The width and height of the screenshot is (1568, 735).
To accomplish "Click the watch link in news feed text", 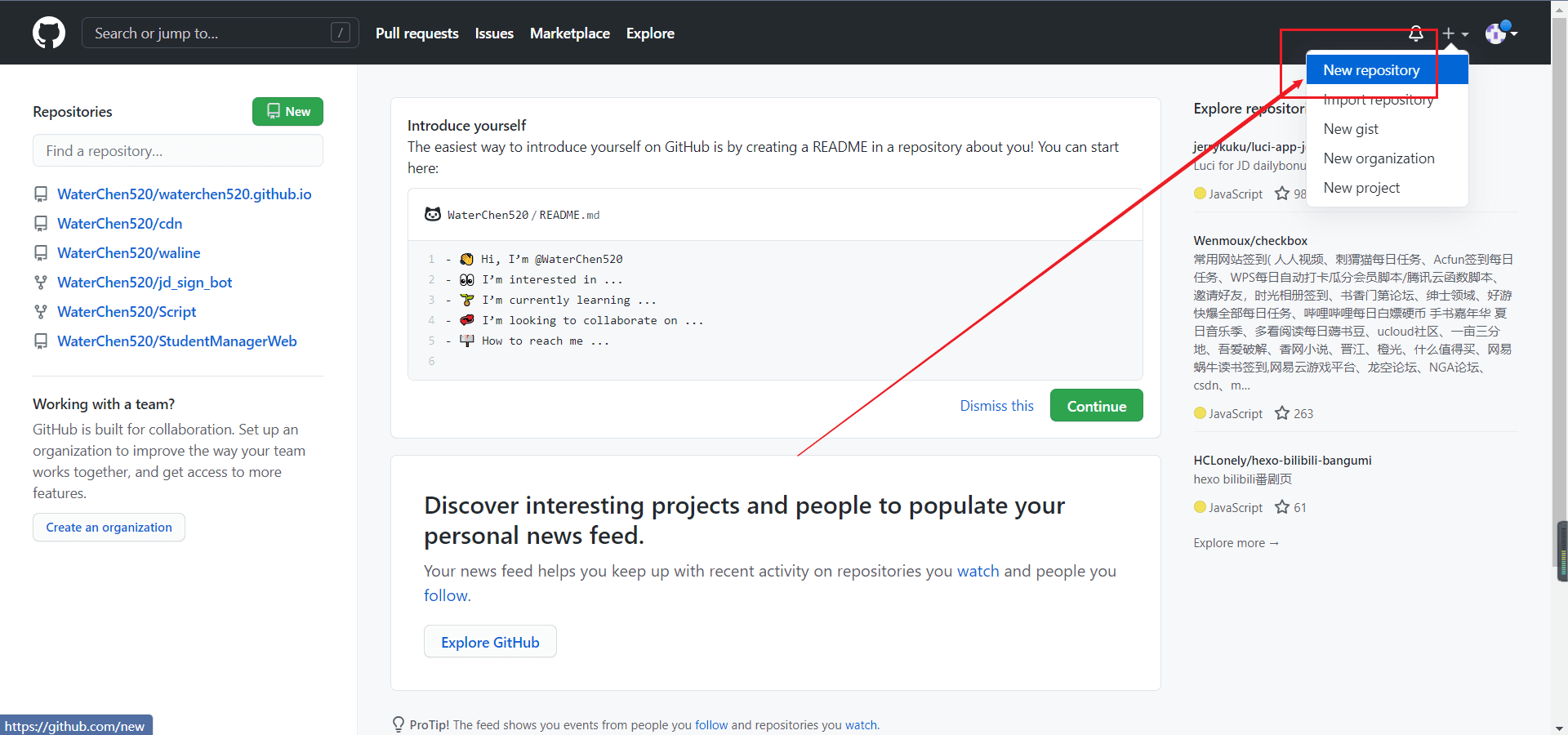I will pyautogui.click(x=978, y=571).
